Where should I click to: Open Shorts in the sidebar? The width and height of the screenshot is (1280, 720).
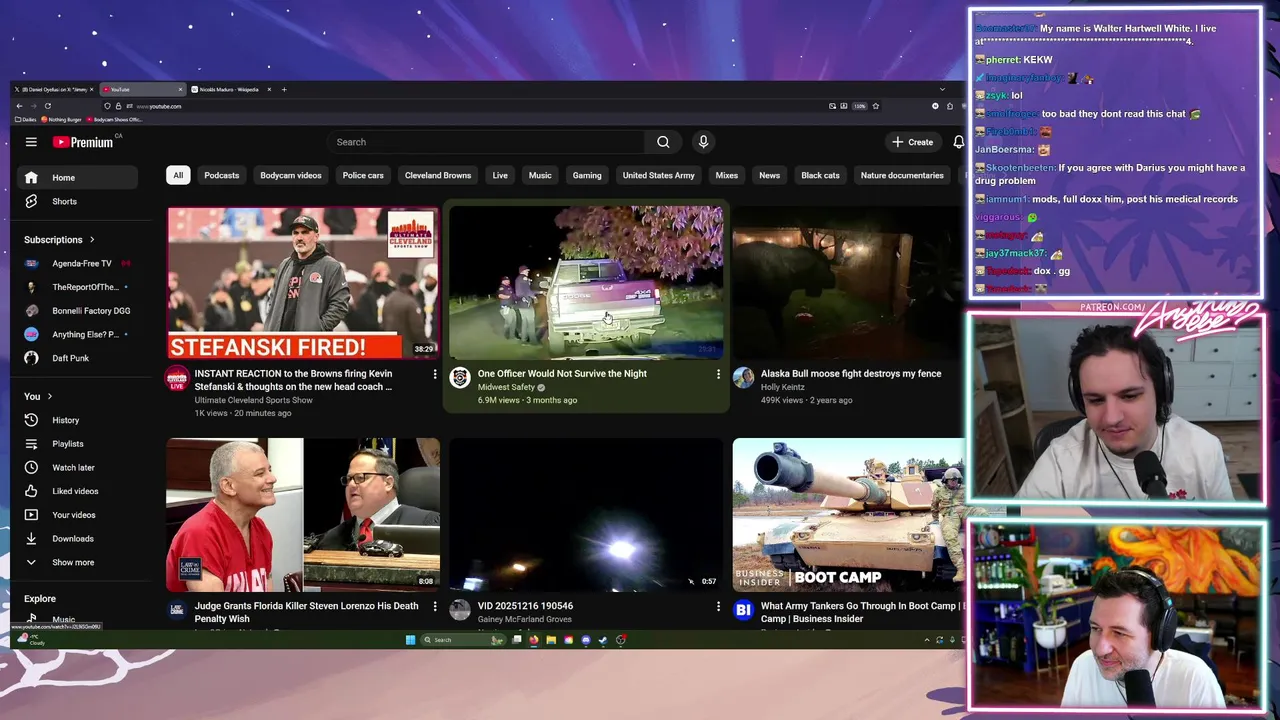point(77,201)
